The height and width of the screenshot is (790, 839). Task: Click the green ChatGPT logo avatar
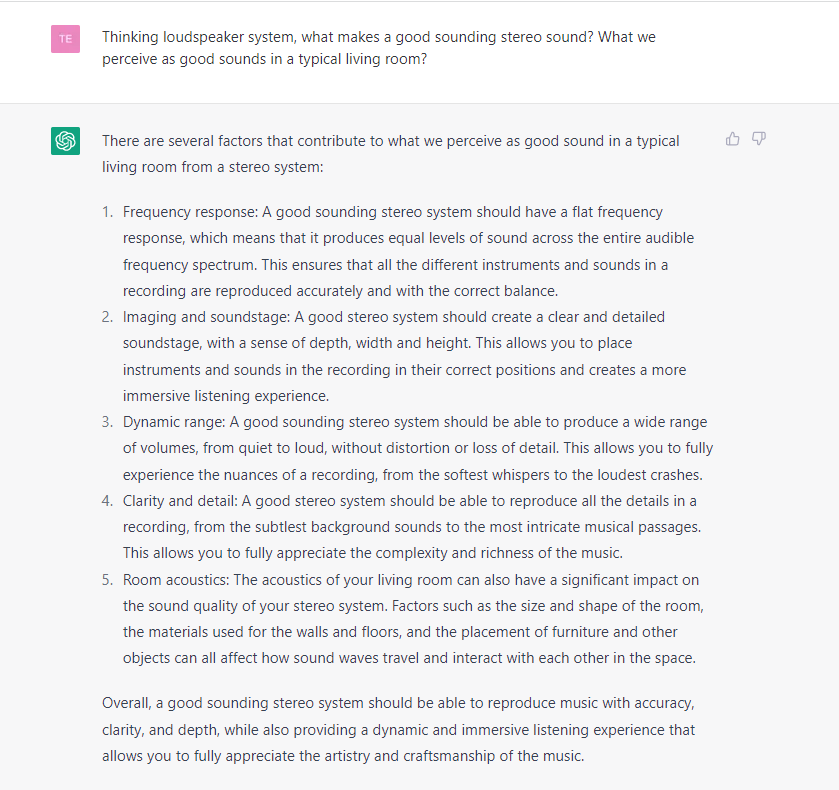[x=65, y=141]
